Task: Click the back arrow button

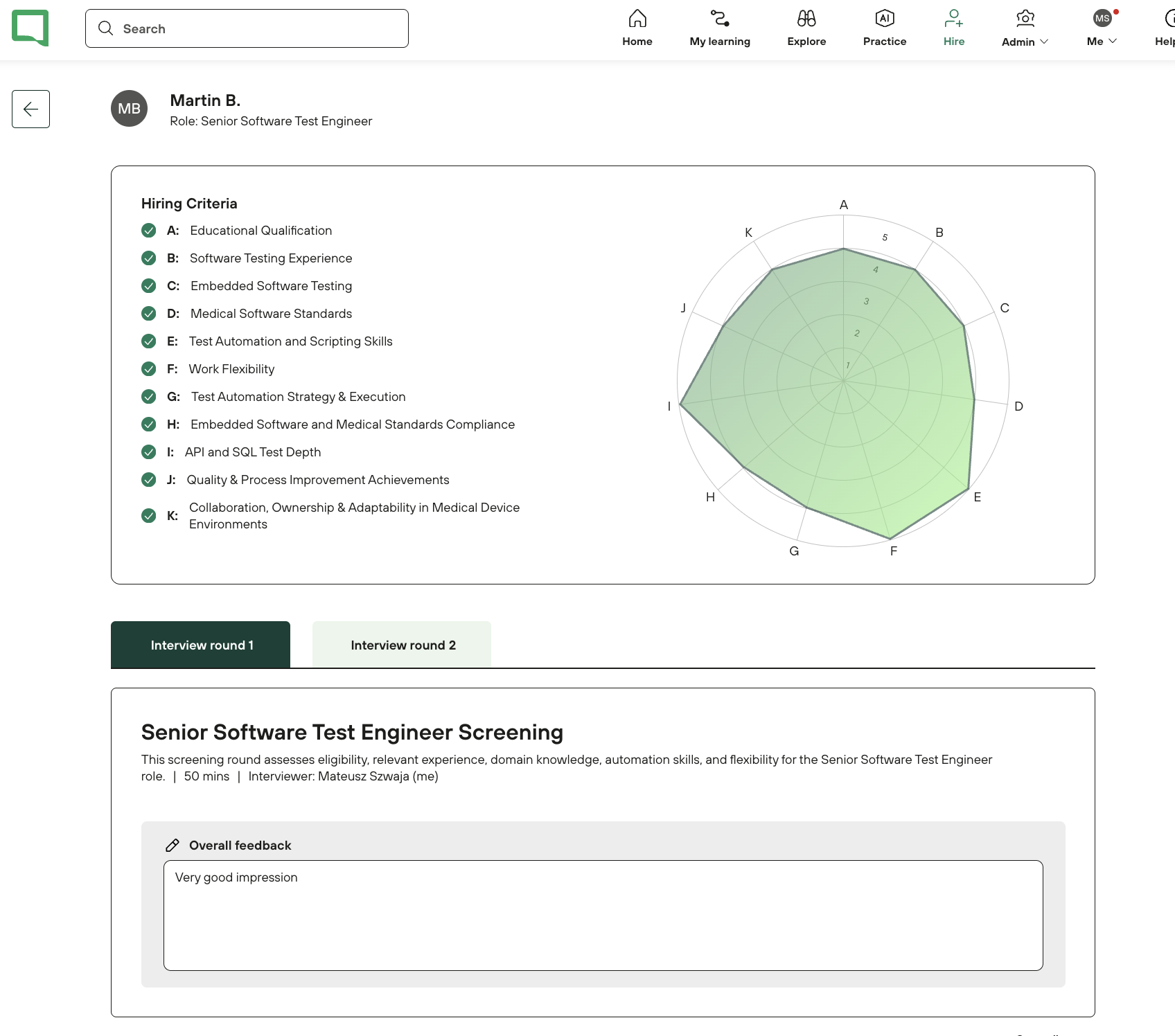Action: 30,109
